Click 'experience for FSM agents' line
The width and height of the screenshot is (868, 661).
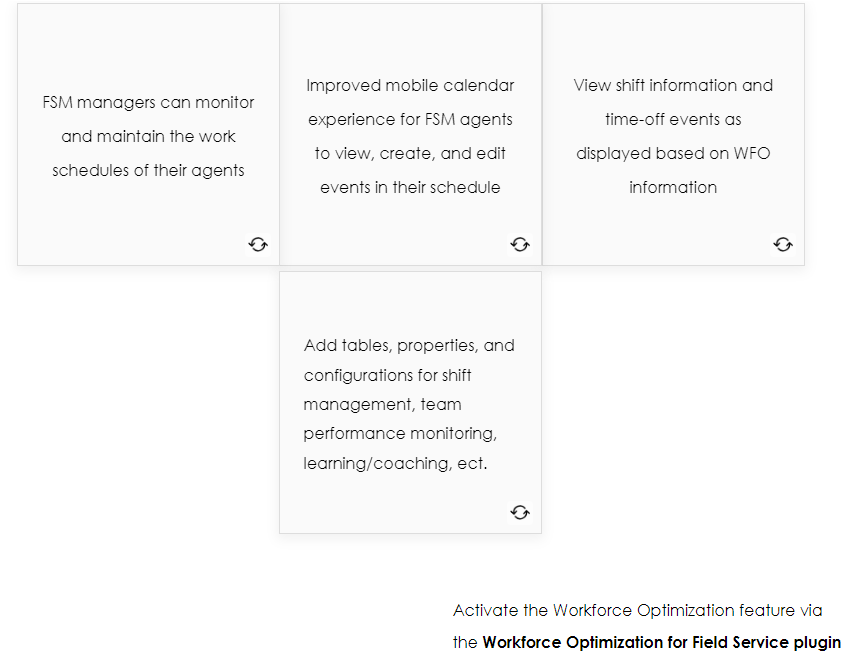[x=410, y=120]
